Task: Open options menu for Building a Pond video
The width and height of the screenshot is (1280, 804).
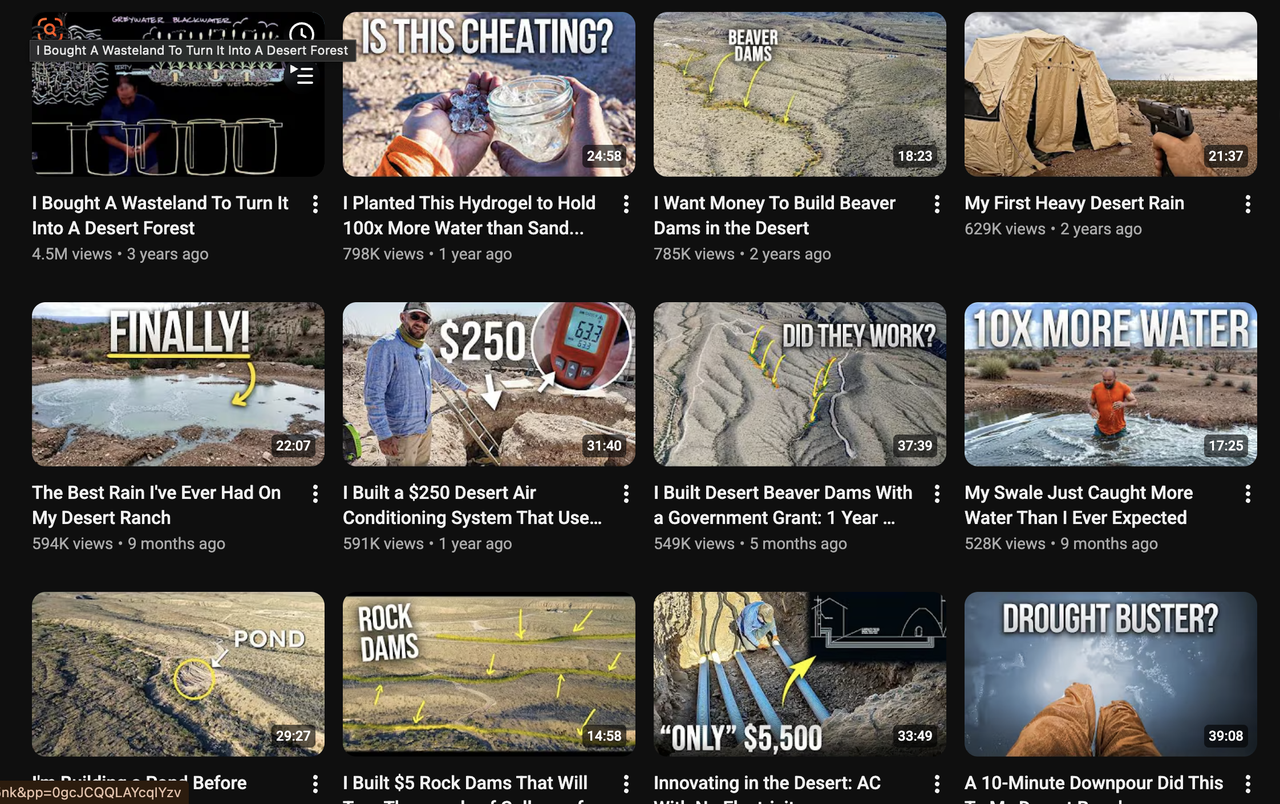Action: pos(315,784)
